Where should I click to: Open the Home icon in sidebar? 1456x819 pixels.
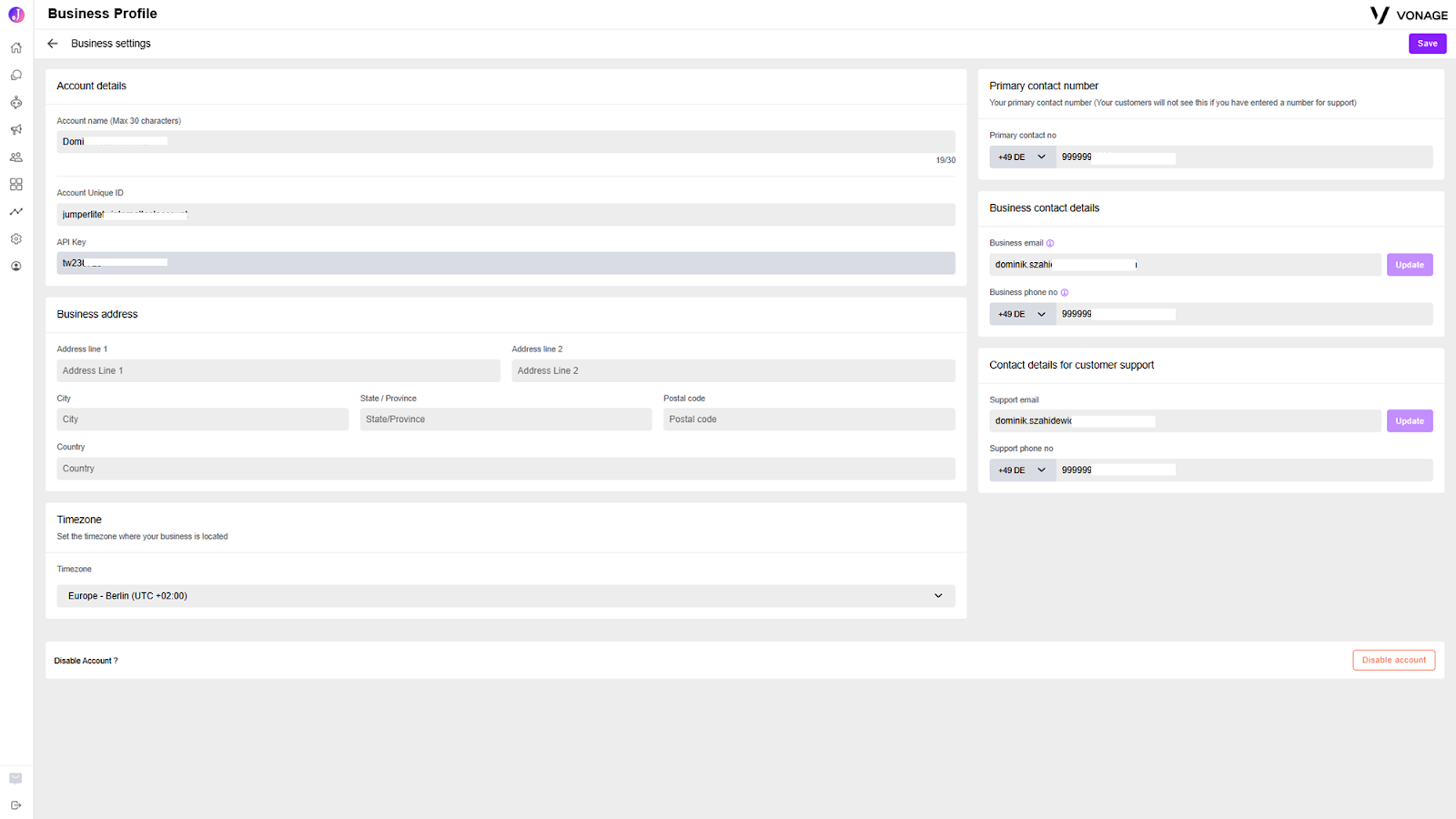pyautogui.click(x=15, y=48)
